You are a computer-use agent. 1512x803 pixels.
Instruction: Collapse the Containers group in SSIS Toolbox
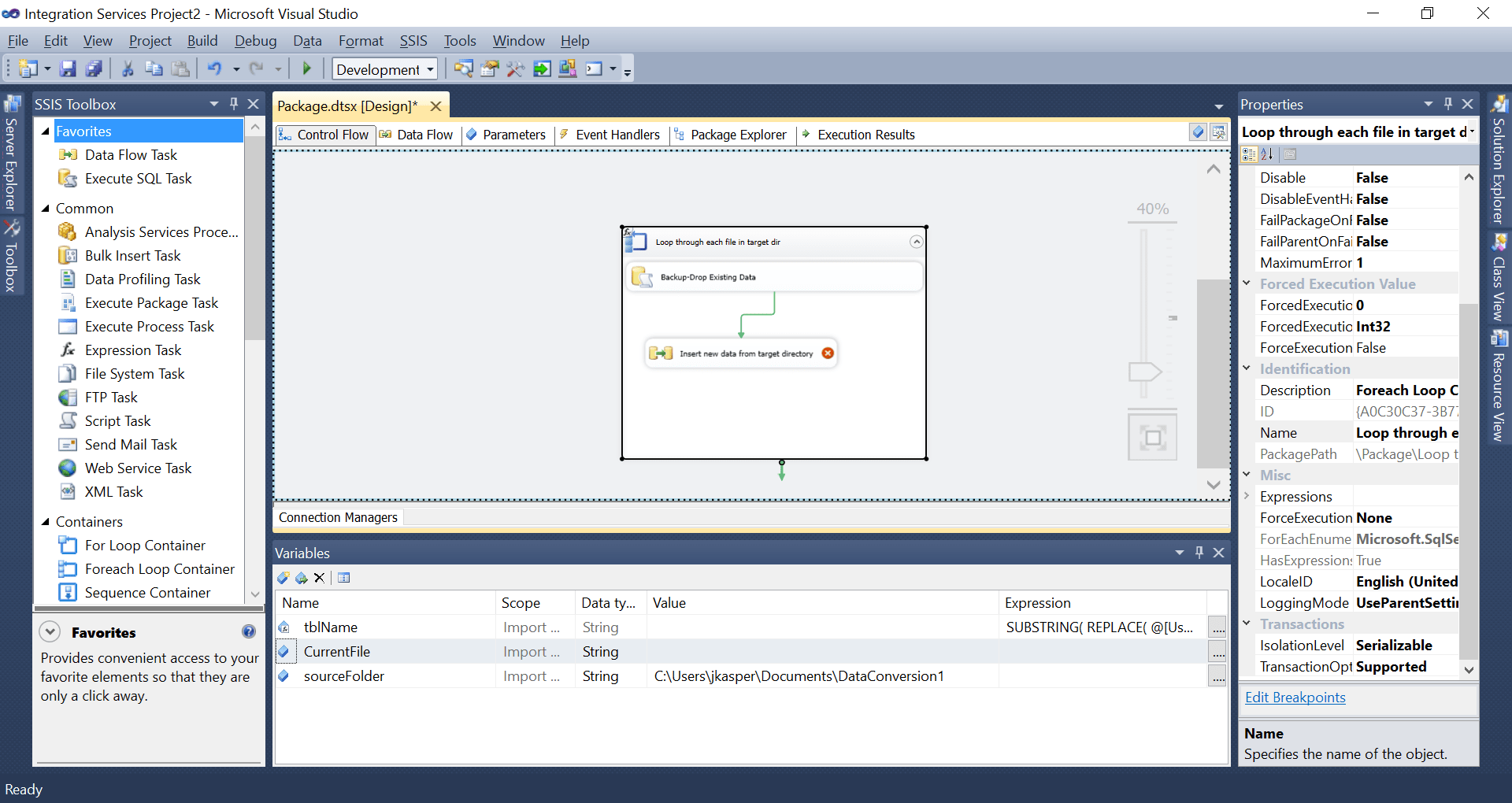46,522
